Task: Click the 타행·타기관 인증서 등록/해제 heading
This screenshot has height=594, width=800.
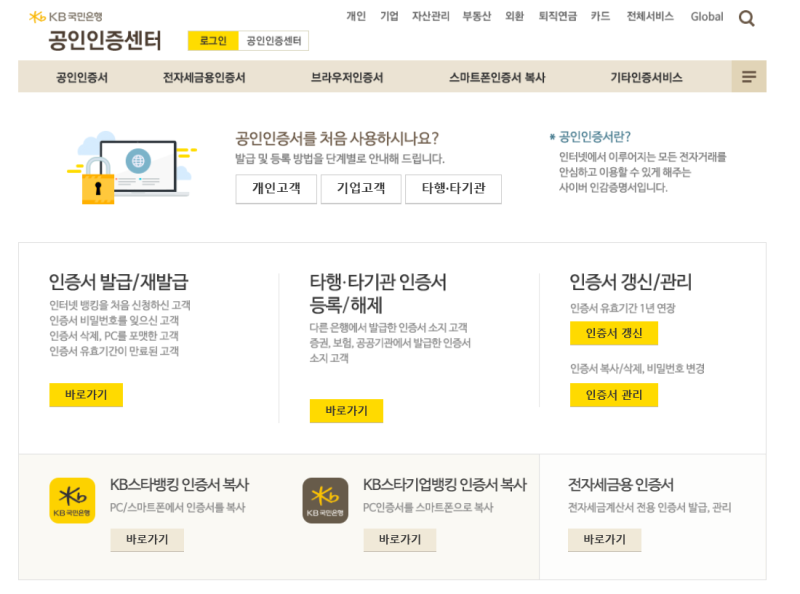Action: (x=378, y=293)
